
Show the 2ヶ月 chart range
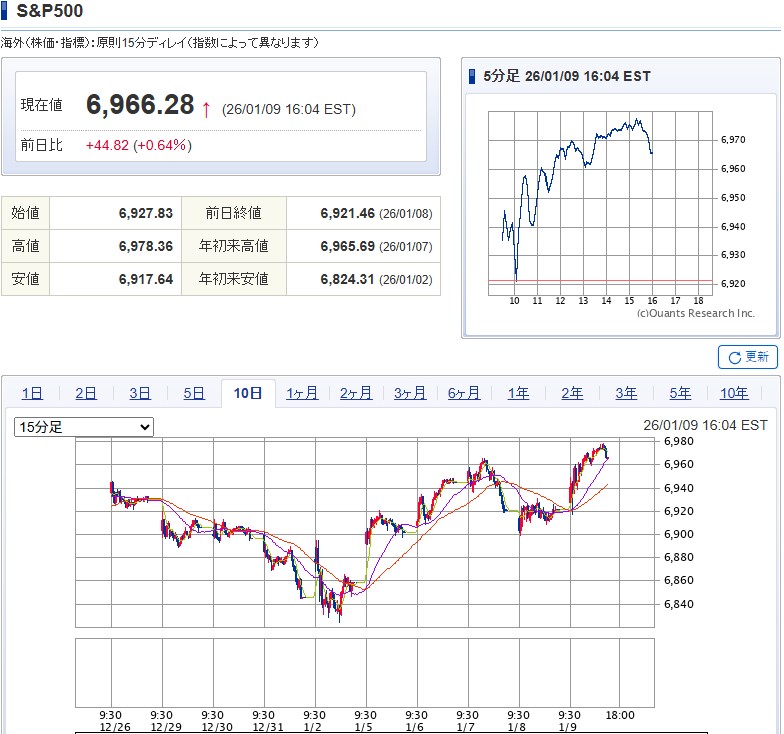[x=356, y=394]
